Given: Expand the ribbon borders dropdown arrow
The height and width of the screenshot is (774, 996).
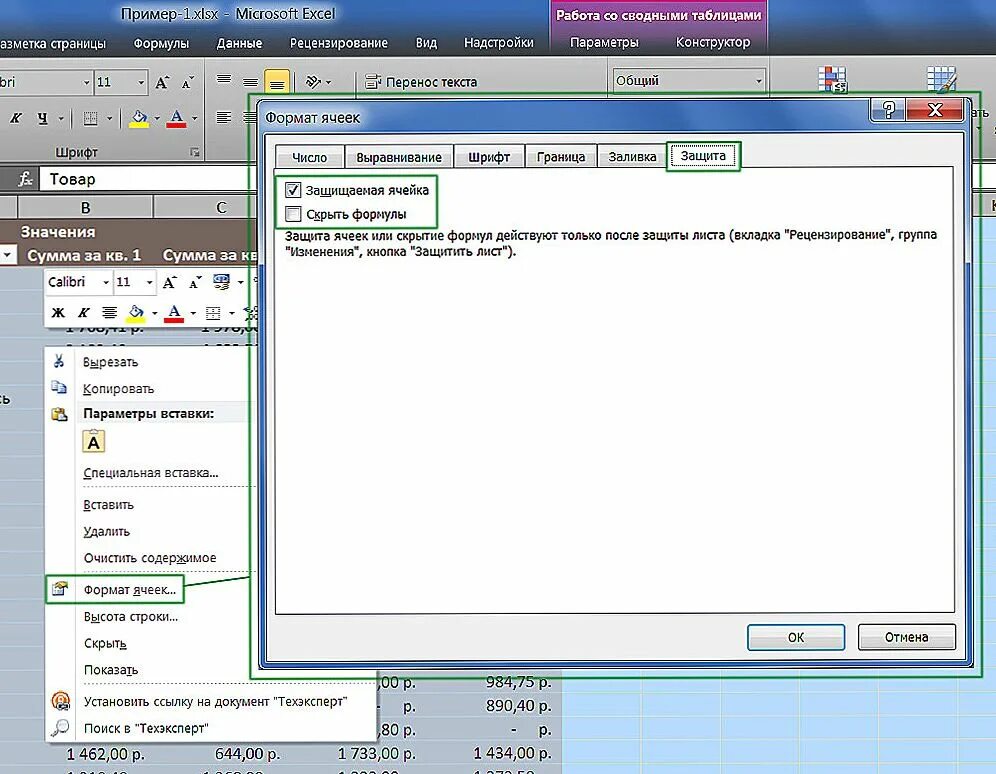Looking at the screenshot, I should pyautogui.click(x=109, y=118).
